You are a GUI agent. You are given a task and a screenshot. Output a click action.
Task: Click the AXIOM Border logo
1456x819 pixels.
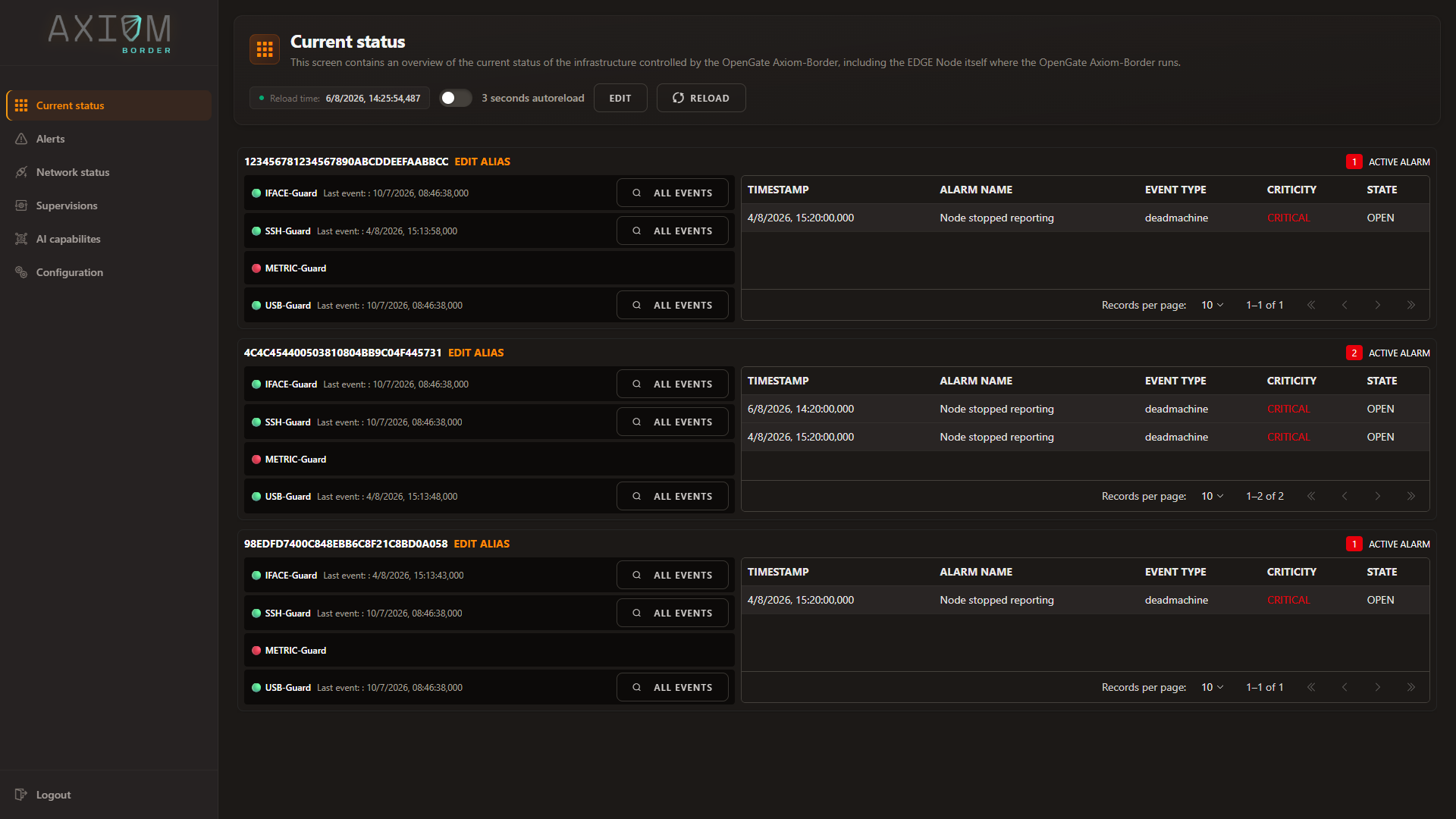tap(109, 33)
